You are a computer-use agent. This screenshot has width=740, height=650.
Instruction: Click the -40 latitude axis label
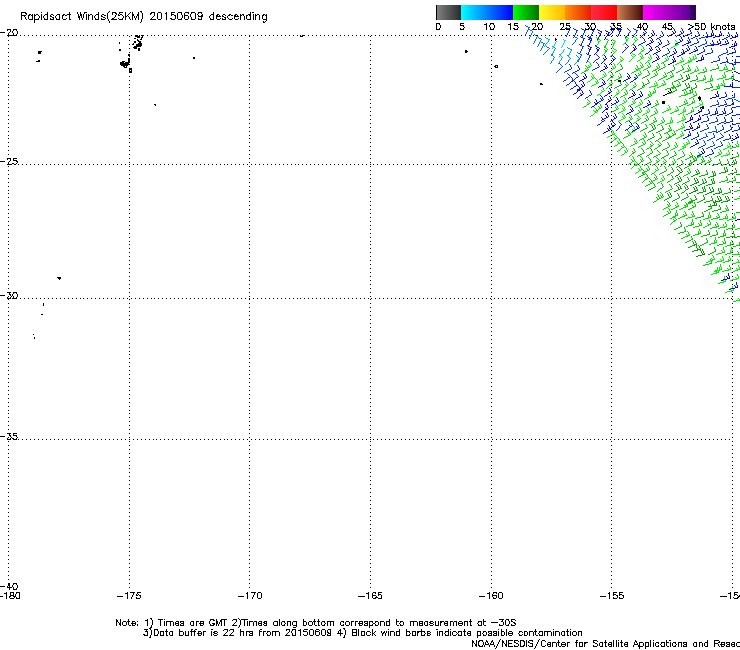tap(9, 587)
